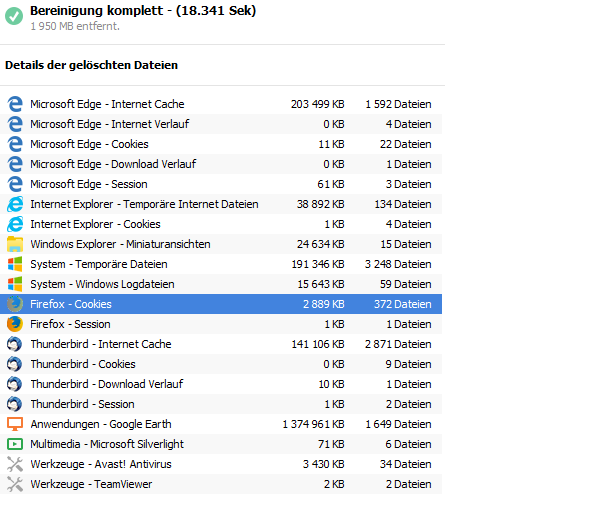Click the '203 499 KB' size value
Viewport: 607px width, 517px height.
(317, 104)
